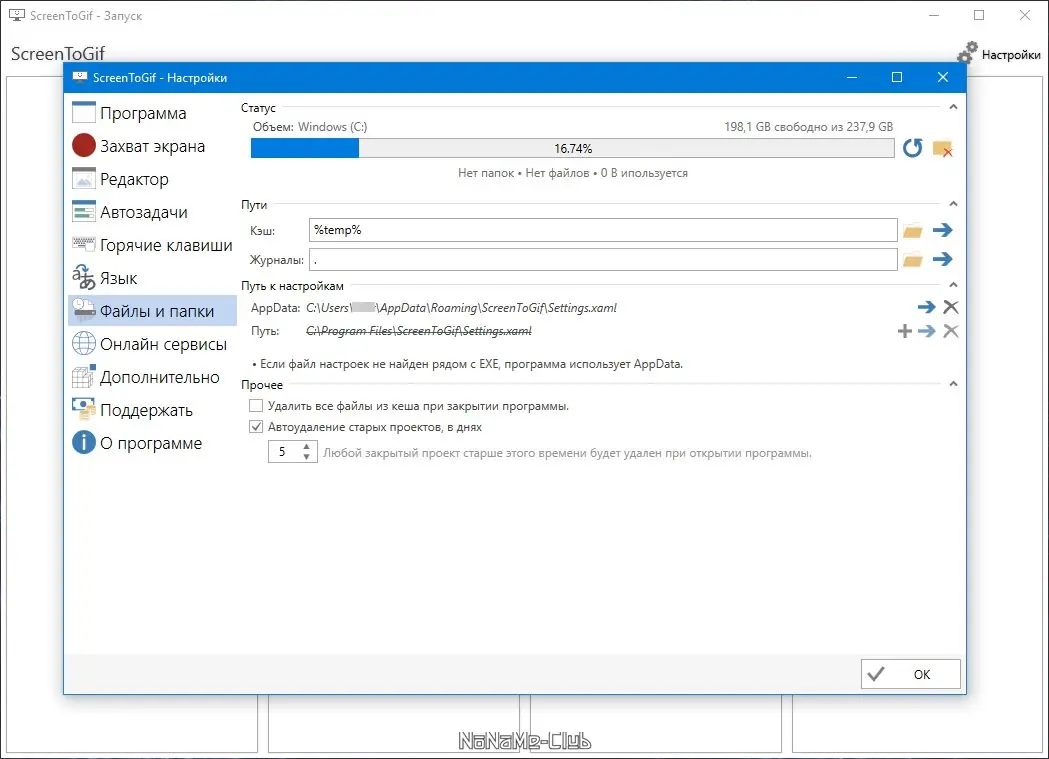Refresh the disk status with circular arrow
The image size is (1049, 759).
point(913,148)
